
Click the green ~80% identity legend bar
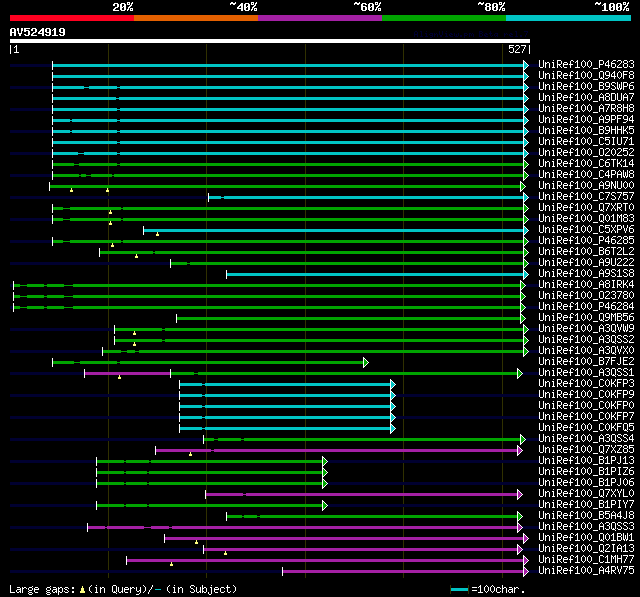(444, 18)
